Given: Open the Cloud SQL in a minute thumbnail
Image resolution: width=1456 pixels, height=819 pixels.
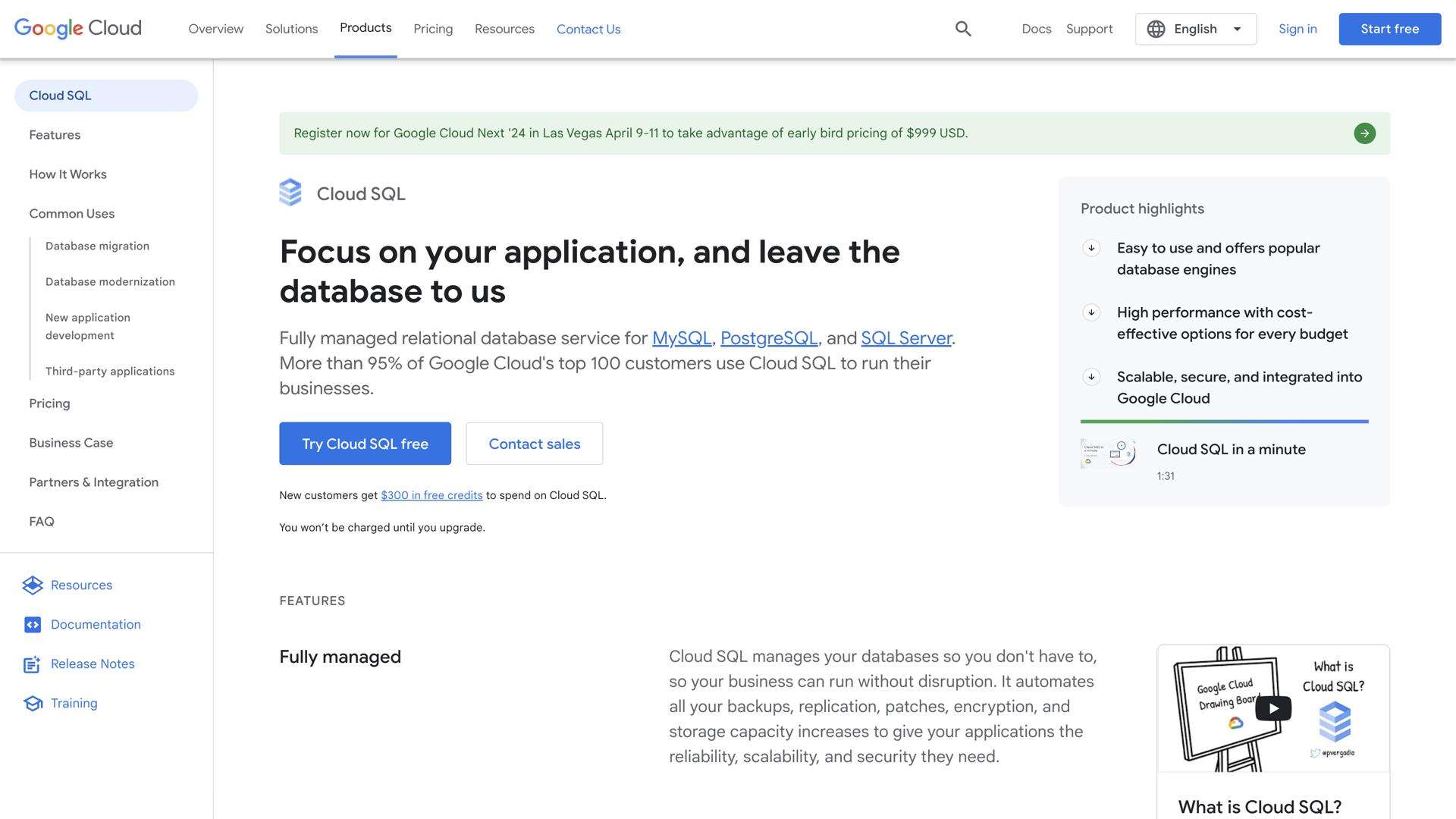Looking at the screenshot, I should point(1108,452).
